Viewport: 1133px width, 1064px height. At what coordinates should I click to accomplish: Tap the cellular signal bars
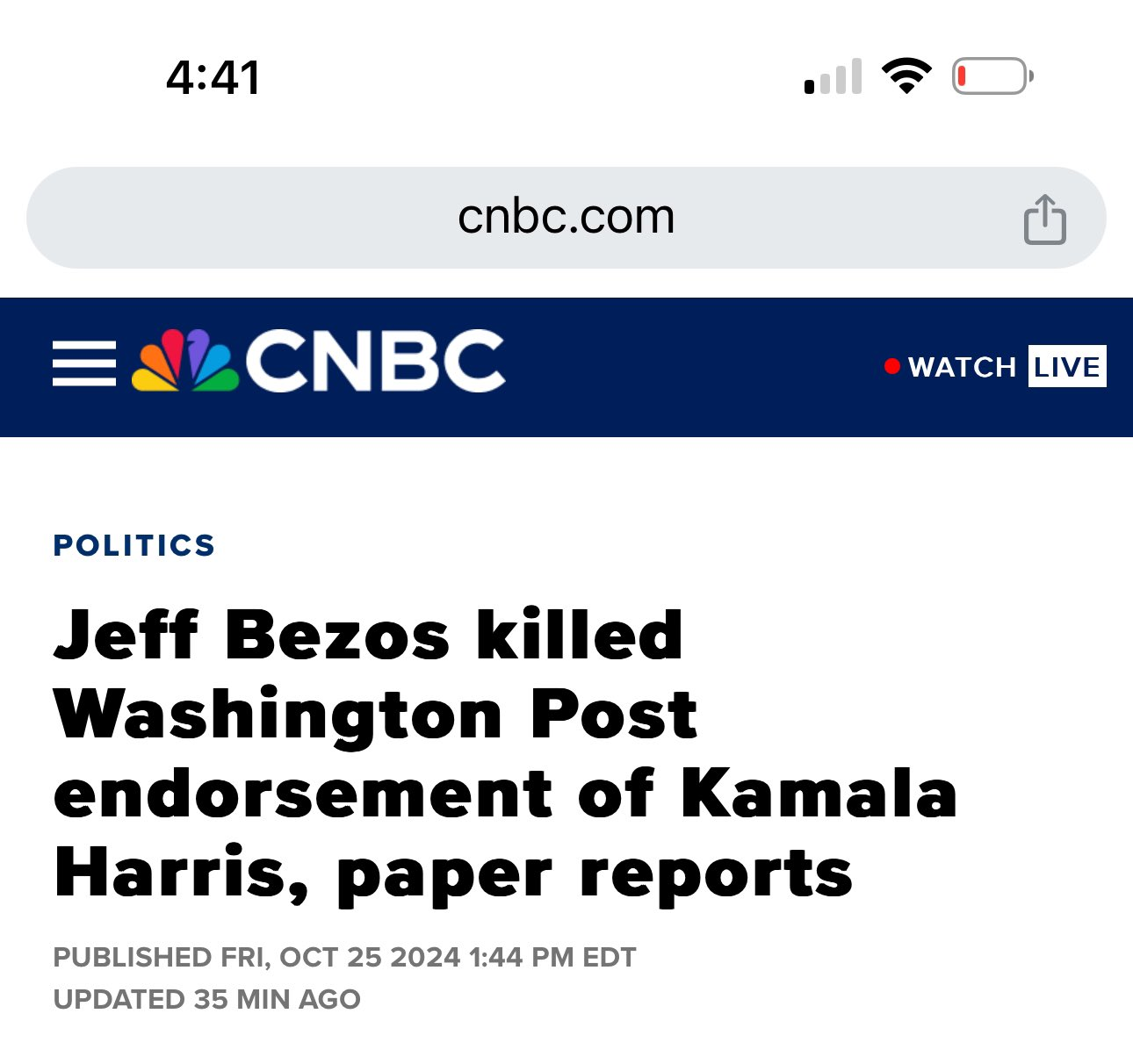click(834, 78)
